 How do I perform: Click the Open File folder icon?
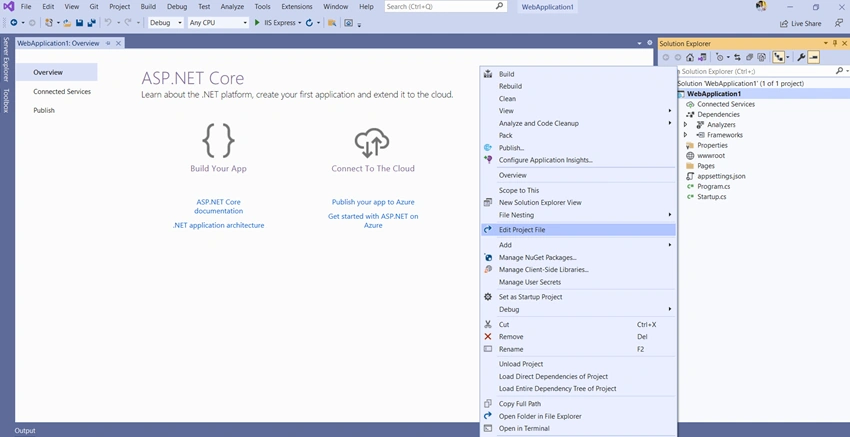(67, 23)
